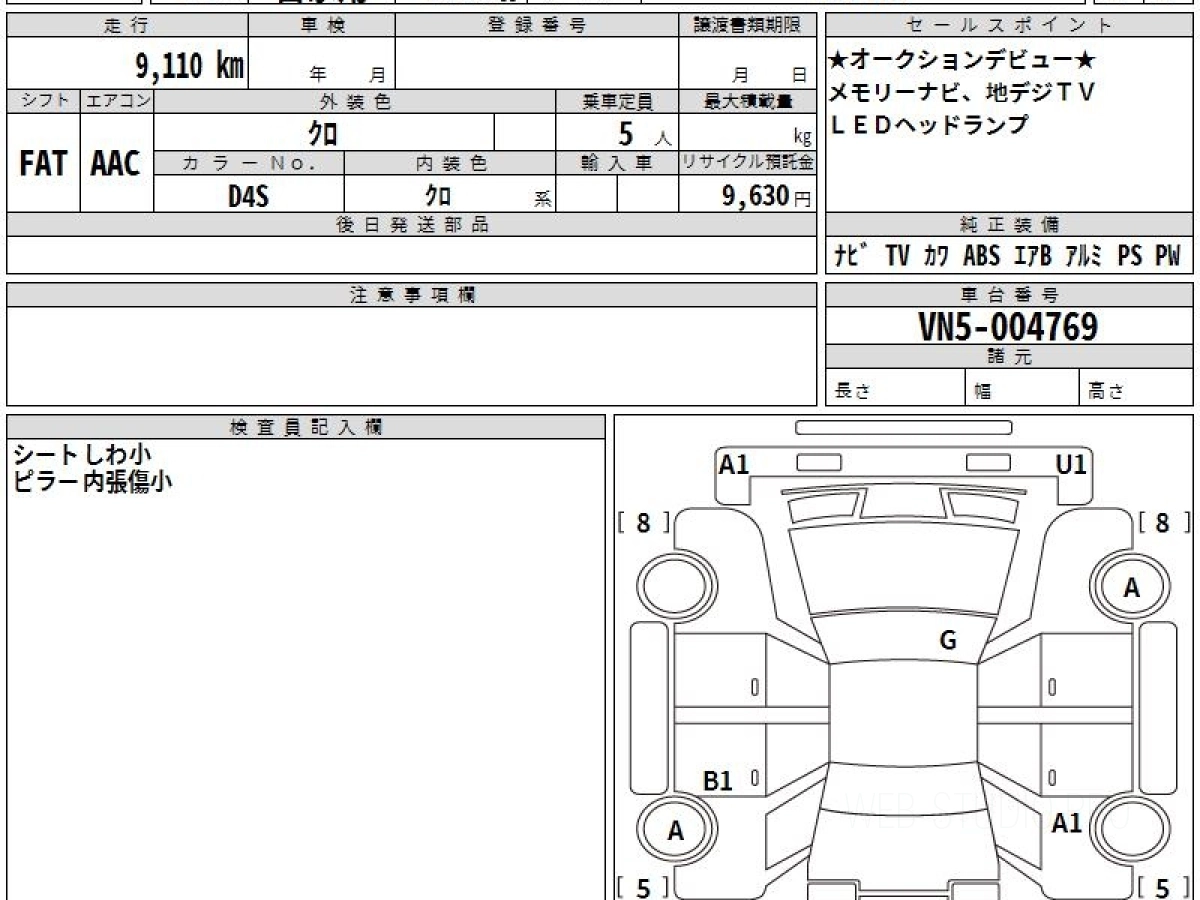Viewport: 1200px width, 900px height.
Task: Click the 後日発送部品 header
Action: [412, 225]
